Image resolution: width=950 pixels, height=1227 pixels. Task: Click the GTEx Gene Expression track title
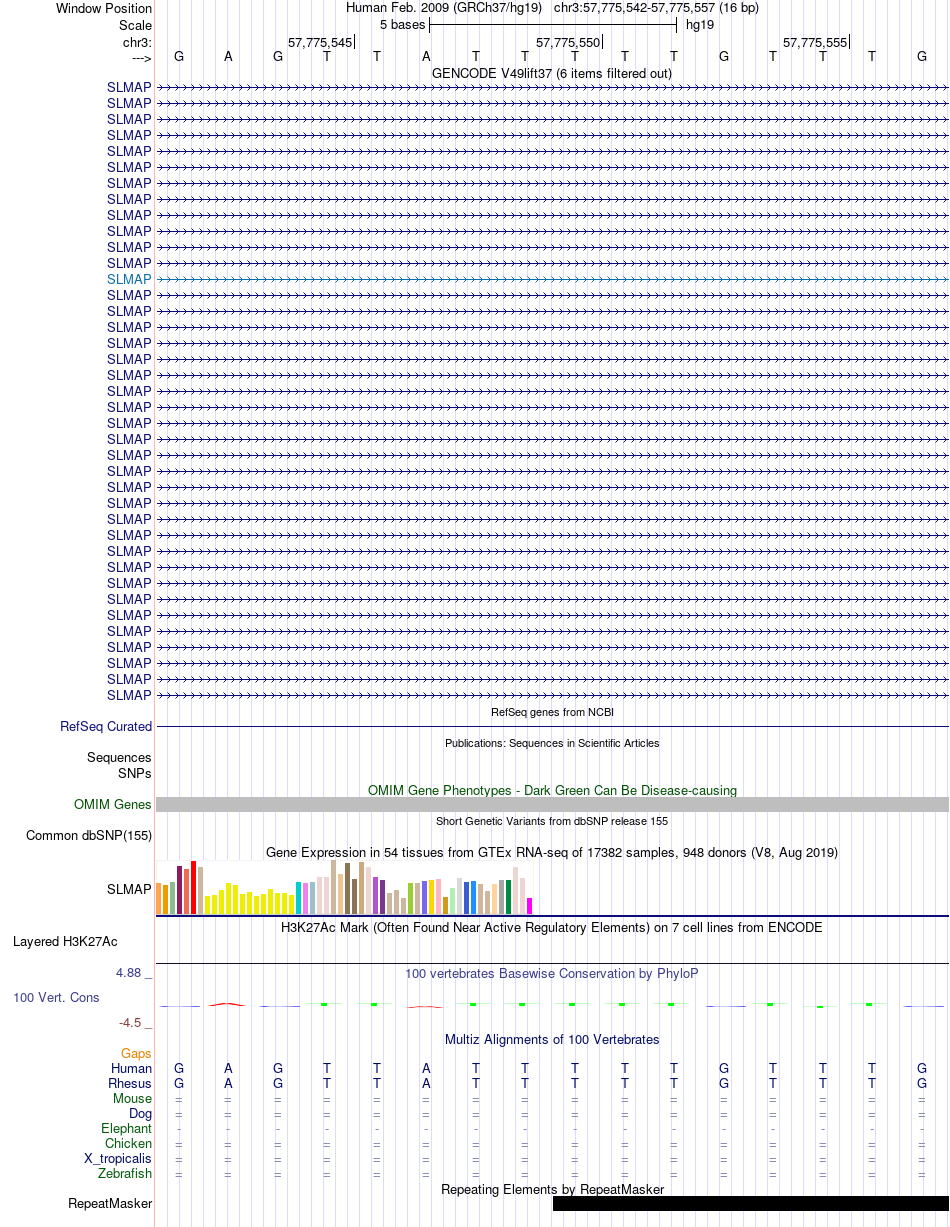click(552, 853)
